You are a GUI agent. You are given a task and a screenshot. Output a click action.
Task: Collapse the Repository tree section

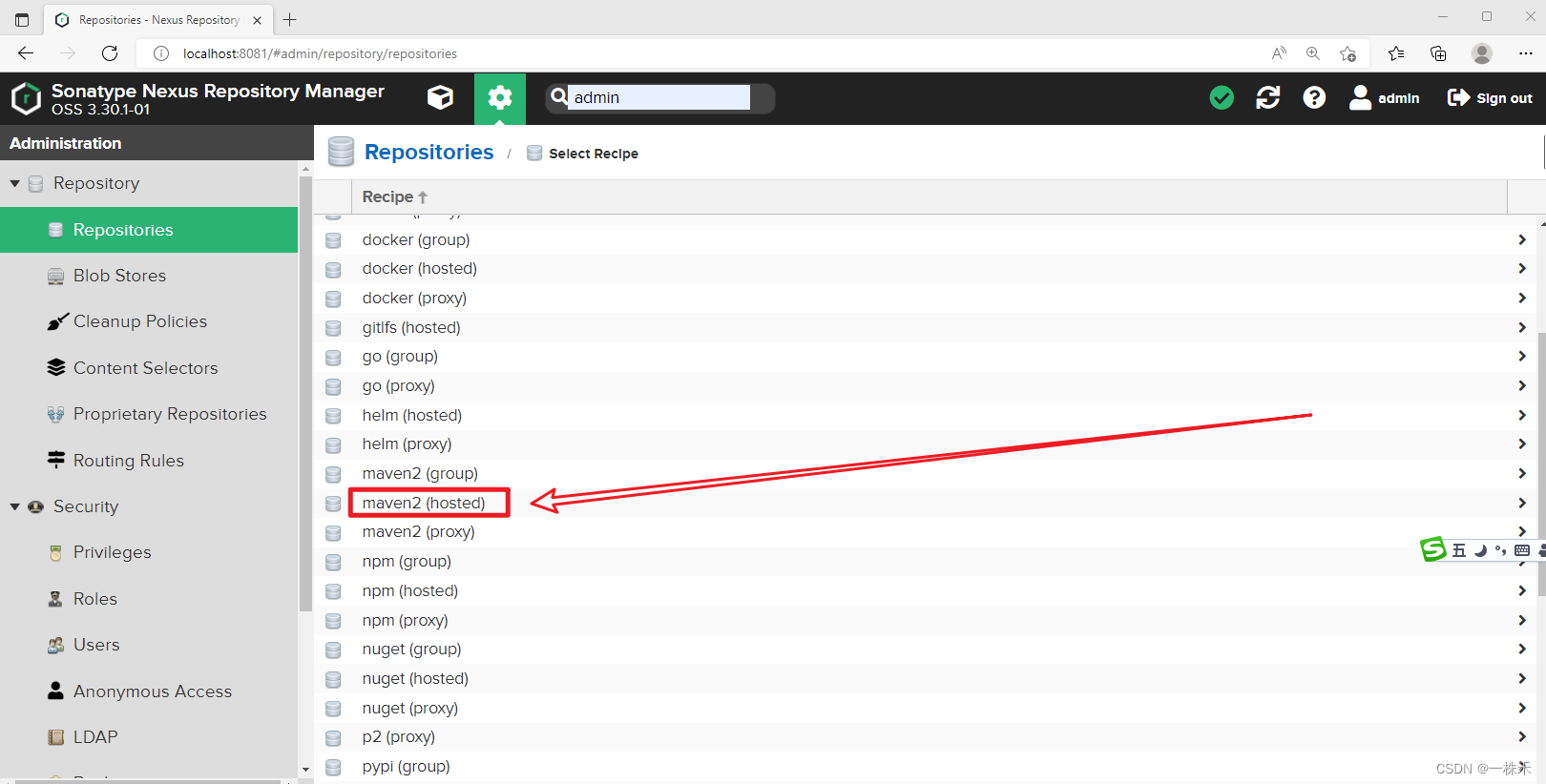[15, 183]
